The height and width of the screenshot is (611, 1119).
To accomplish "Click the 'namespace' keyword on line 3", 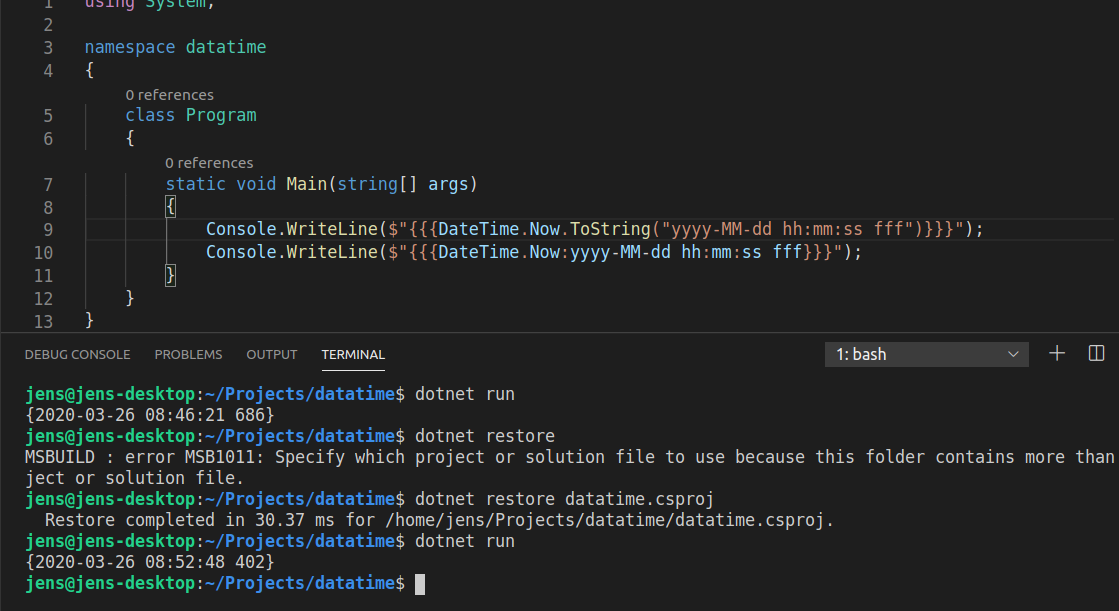I will tap(130, 47).
